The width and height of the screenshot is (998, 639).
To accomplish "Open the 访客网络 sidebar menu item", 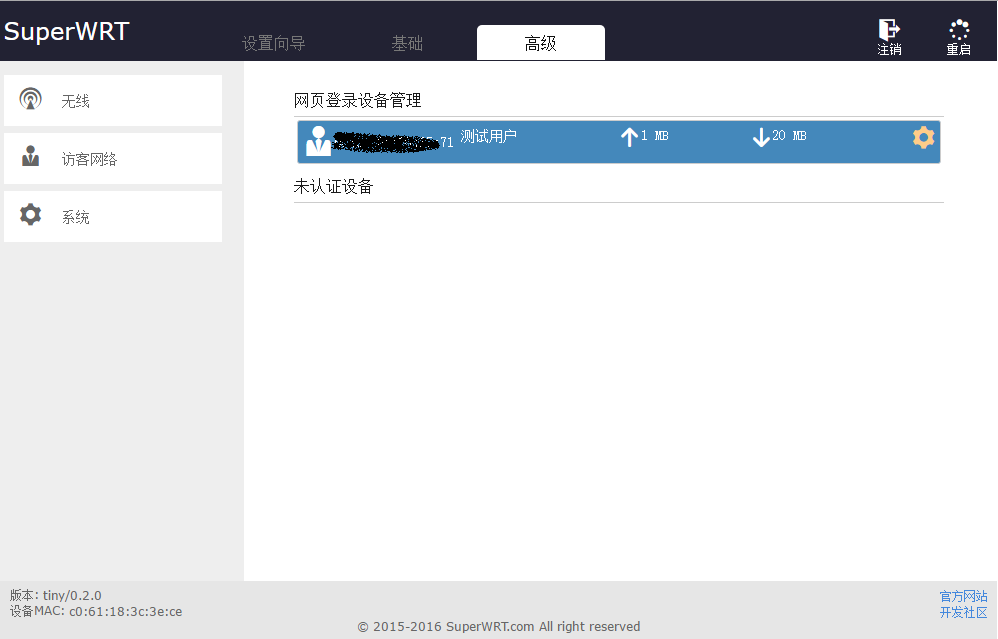I will [113, 158].
